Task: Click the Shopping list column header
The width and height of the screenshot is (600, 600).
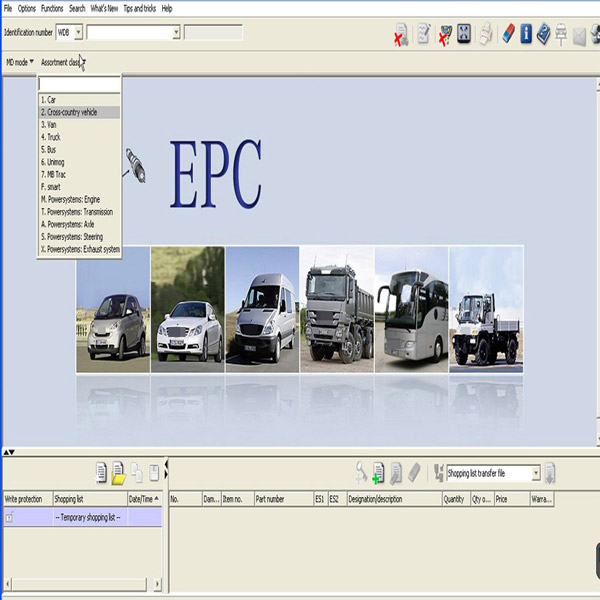Action: (x=90, y=499)
